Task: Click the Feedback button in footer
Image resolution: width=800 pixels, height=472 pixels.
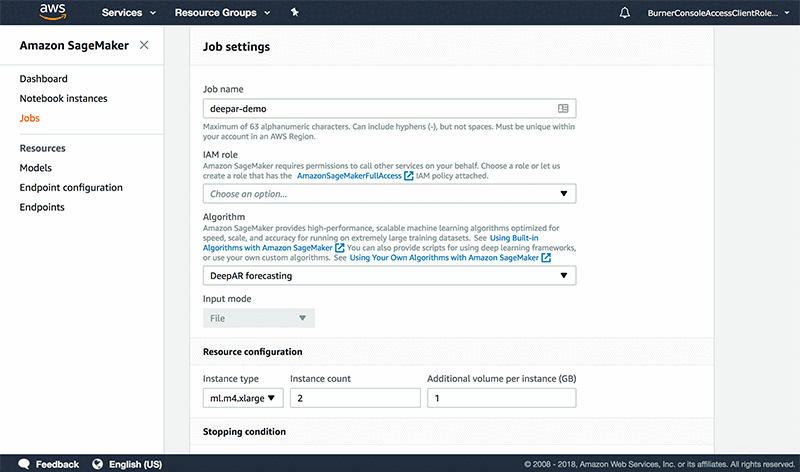Action: [x=48, y=464]
